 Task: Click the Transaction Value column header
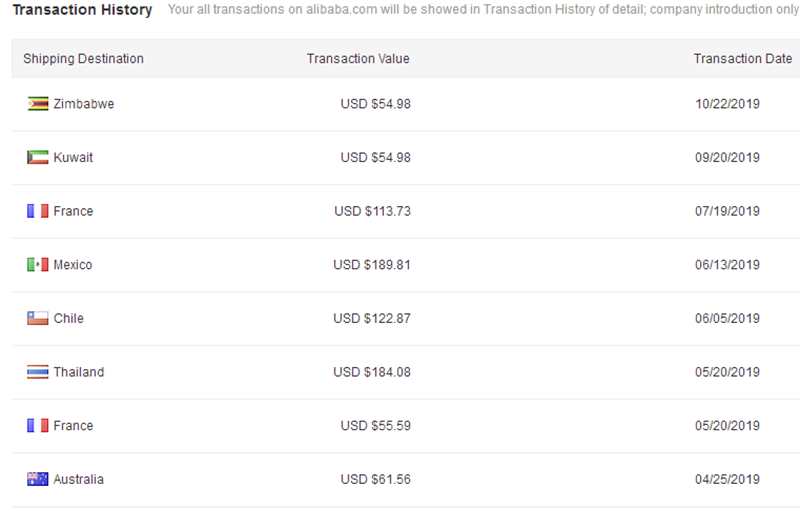358,59
